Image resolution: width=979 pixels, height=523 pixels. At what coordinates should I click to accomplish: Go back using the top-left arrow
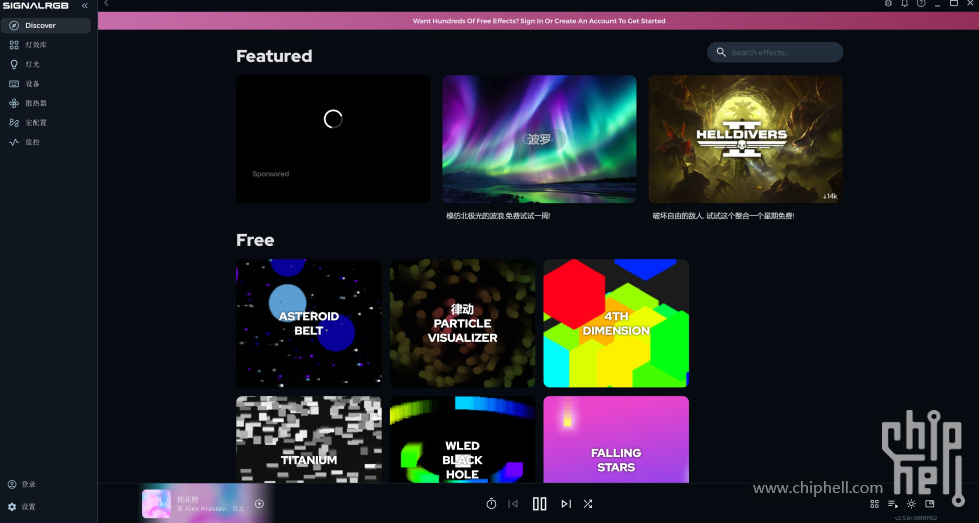[x=106, y=4]
